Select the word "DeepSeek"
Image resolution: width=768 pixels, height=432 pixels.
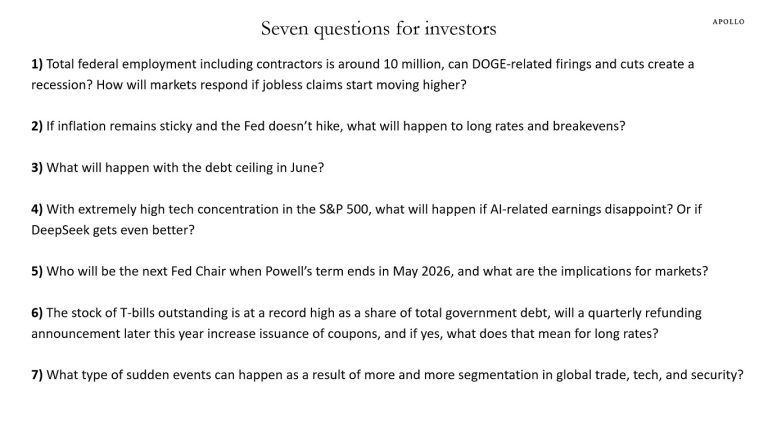[64, 229]
